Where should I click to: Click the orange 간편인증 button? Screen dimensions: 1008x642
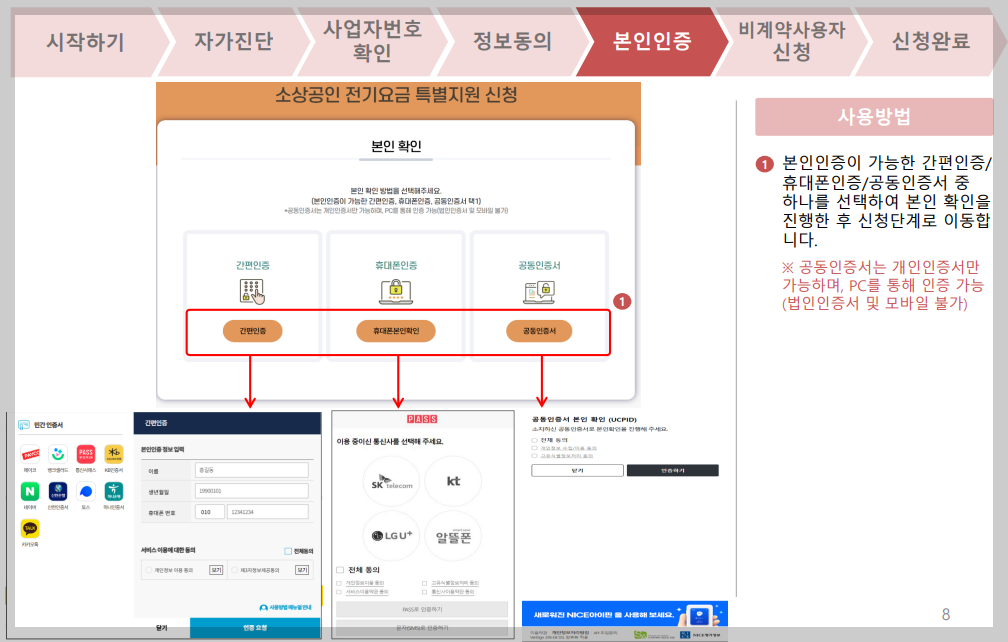pos(253,331)
